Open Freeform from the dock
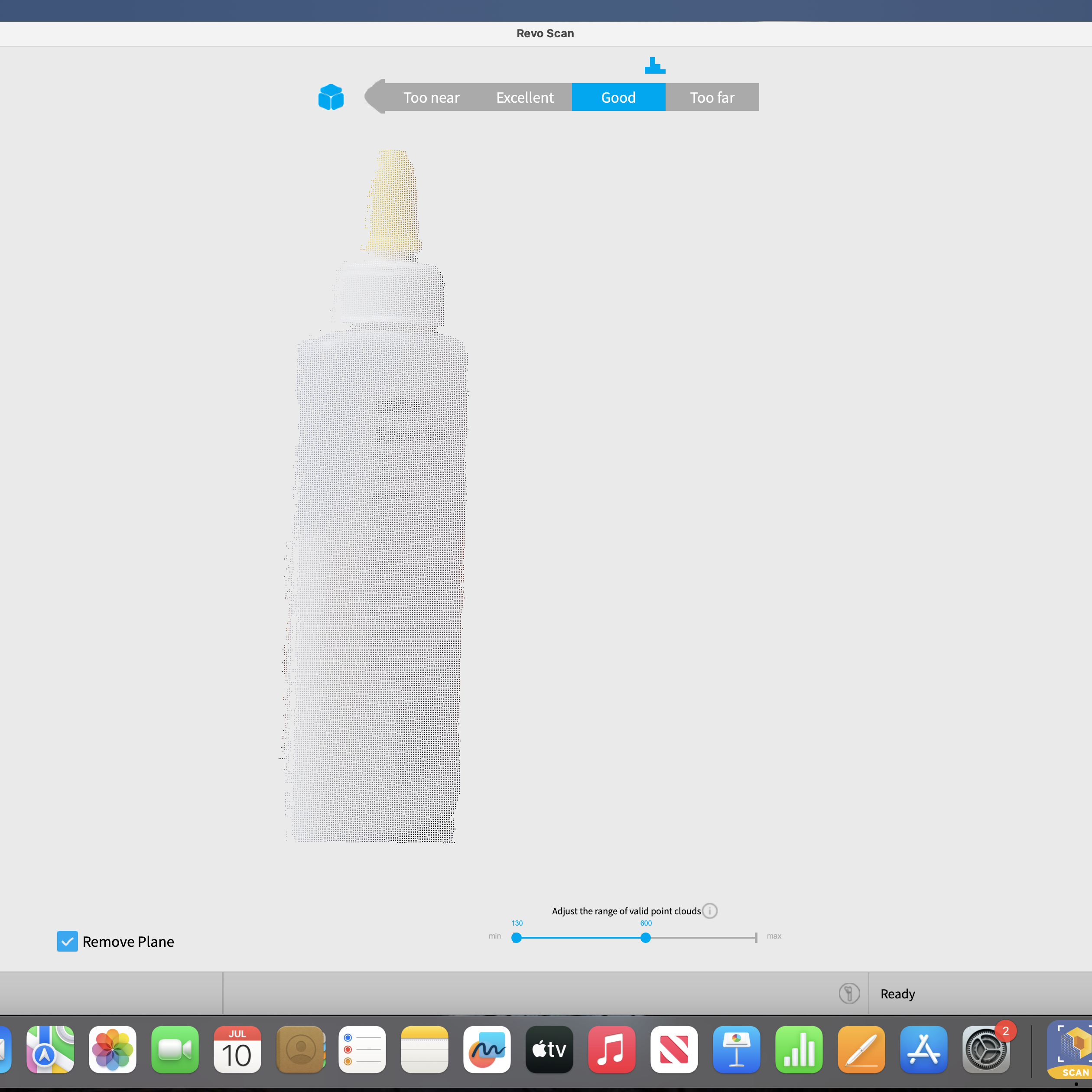 [487, 1049]
